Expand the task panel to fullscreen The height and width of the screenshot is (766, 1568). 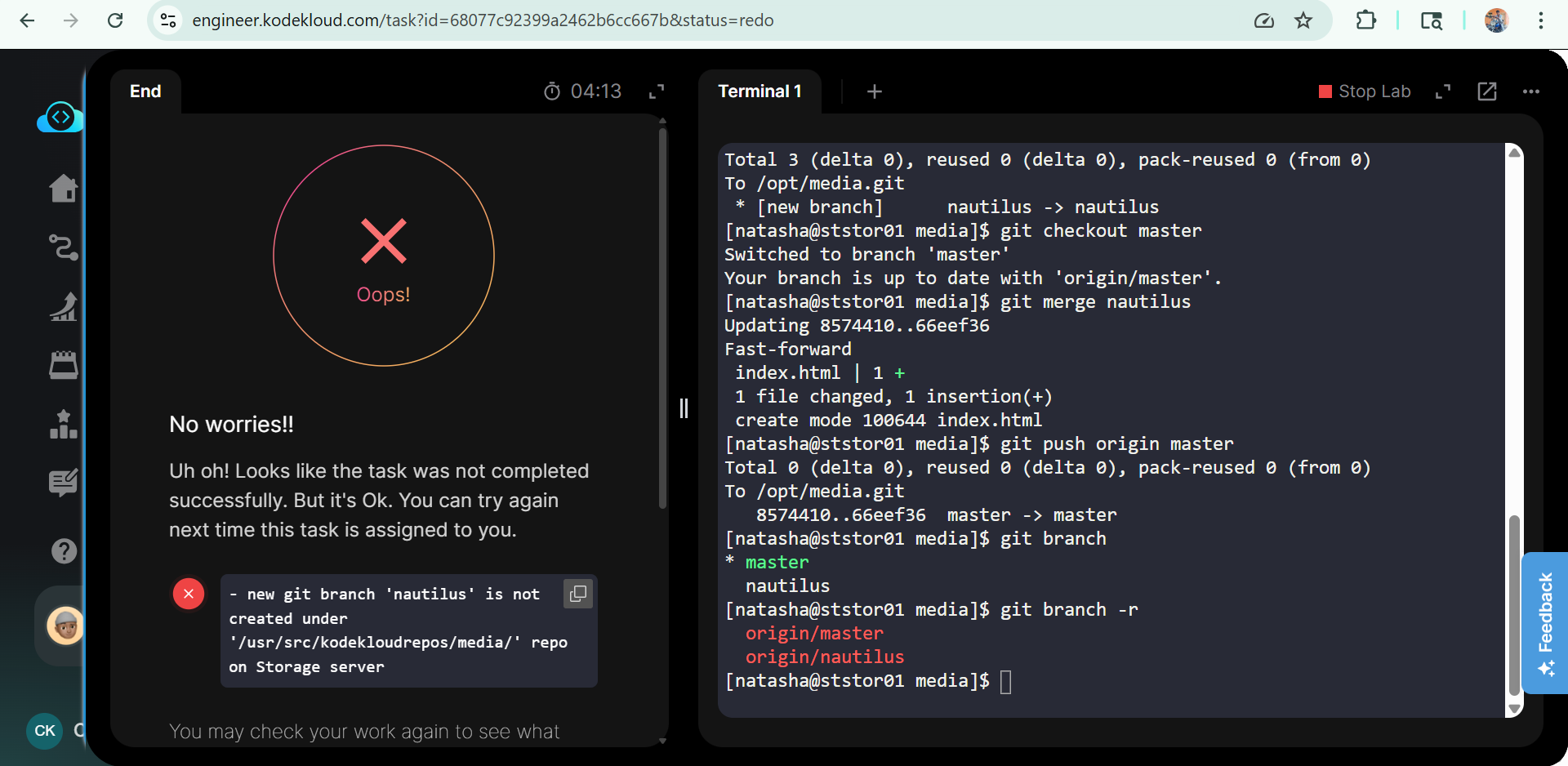point(657,91)
